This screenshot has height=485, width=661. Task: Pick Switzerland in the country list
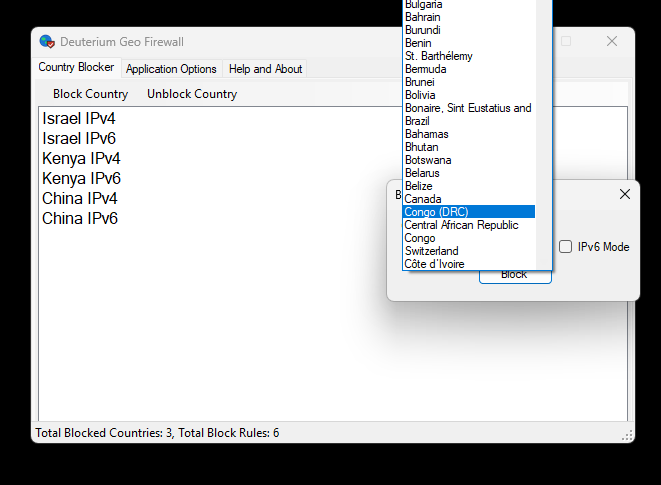coord(469,251)
